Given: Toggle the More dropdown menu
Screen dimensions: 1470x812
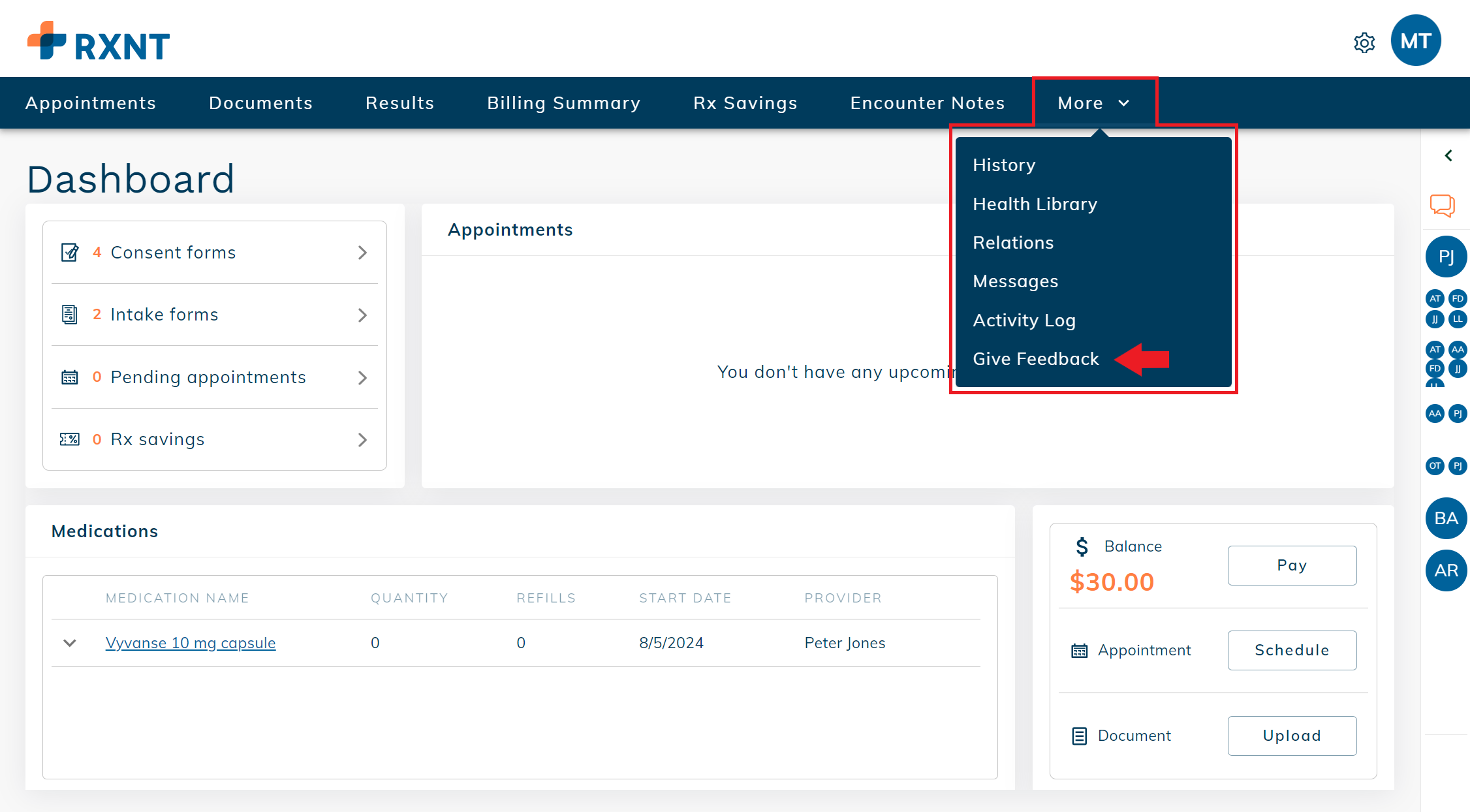Looking at the screenshot, I should click(x=1094, y=102).
